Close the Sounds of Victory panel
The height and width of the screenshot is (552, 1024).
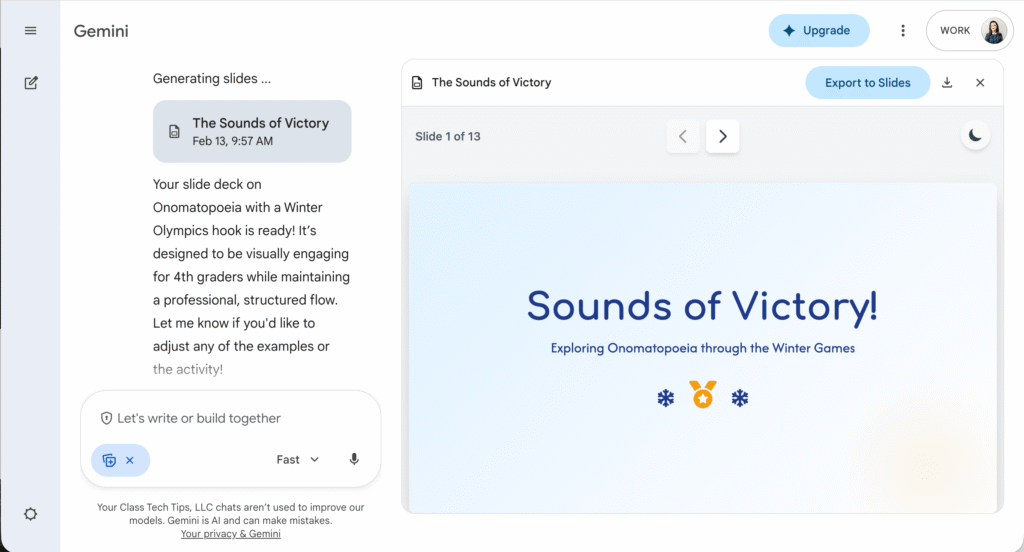click(980, 83)
